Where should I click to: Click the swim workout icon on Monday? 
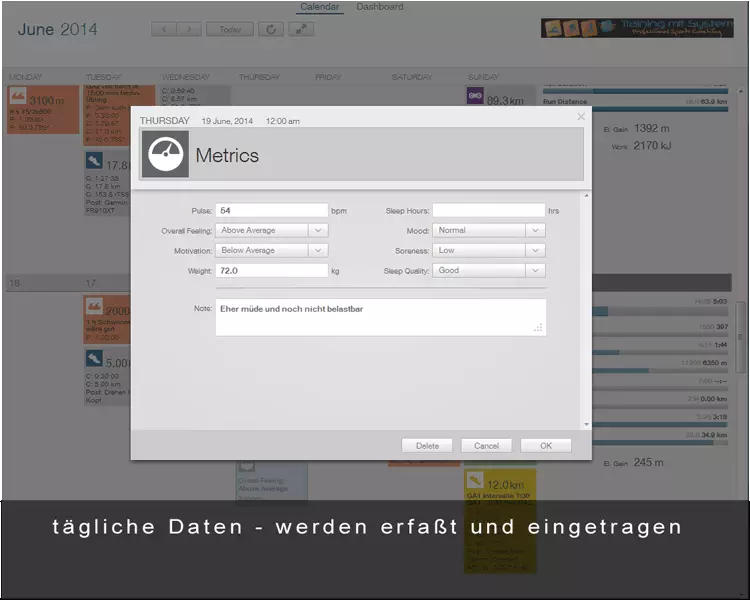click(x=19, y=97)
